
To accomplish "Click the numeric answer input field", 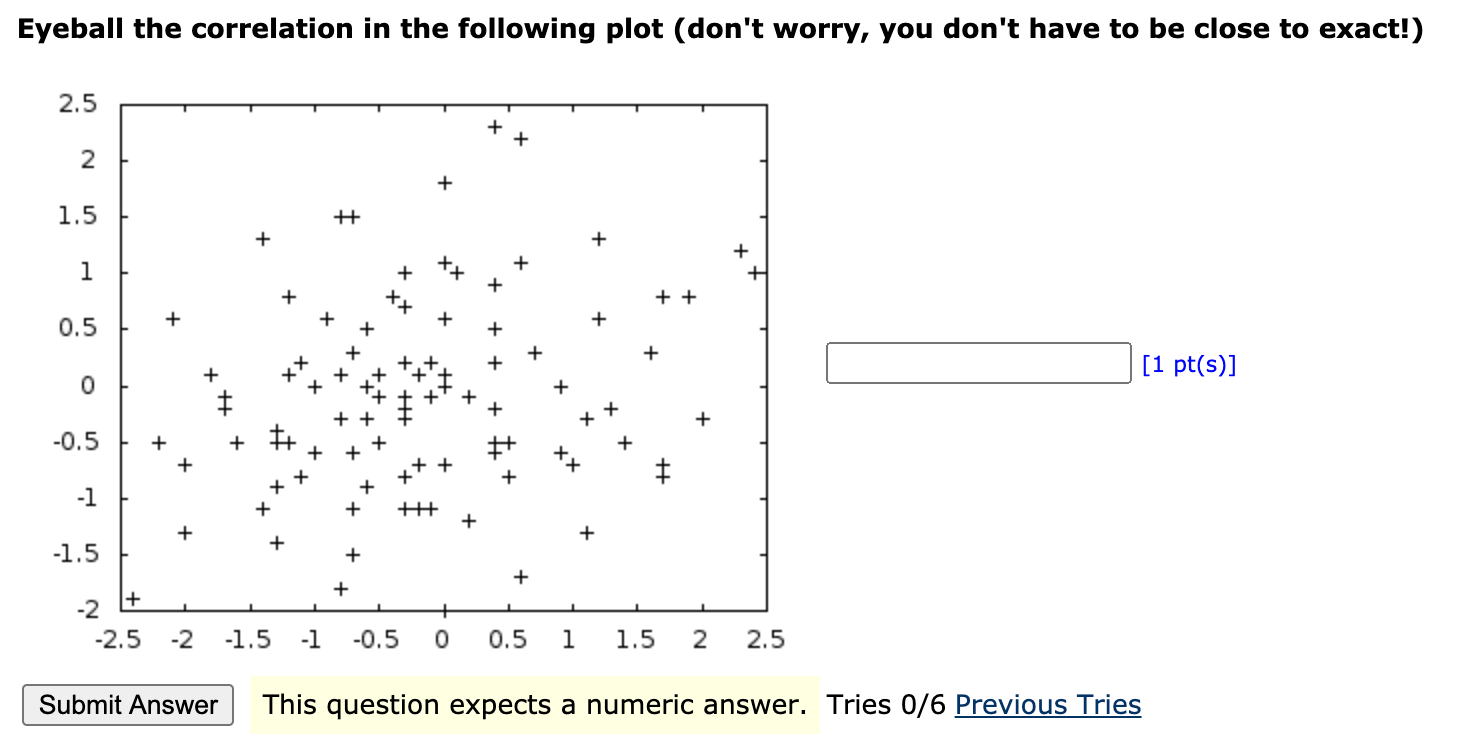I will pyautogui.click(x=978, y=363).
